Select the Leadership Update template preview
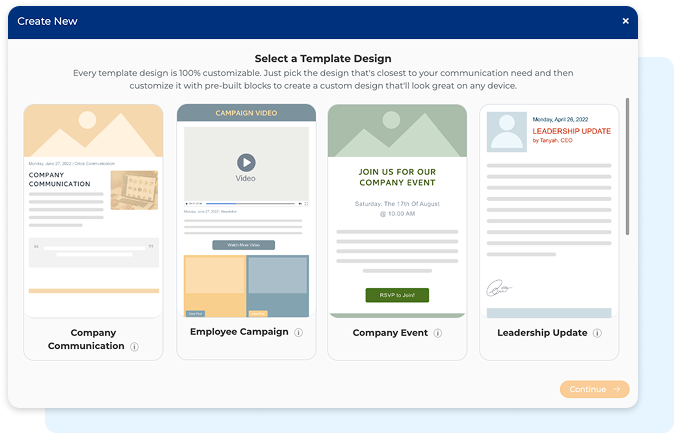 [549, 211]
